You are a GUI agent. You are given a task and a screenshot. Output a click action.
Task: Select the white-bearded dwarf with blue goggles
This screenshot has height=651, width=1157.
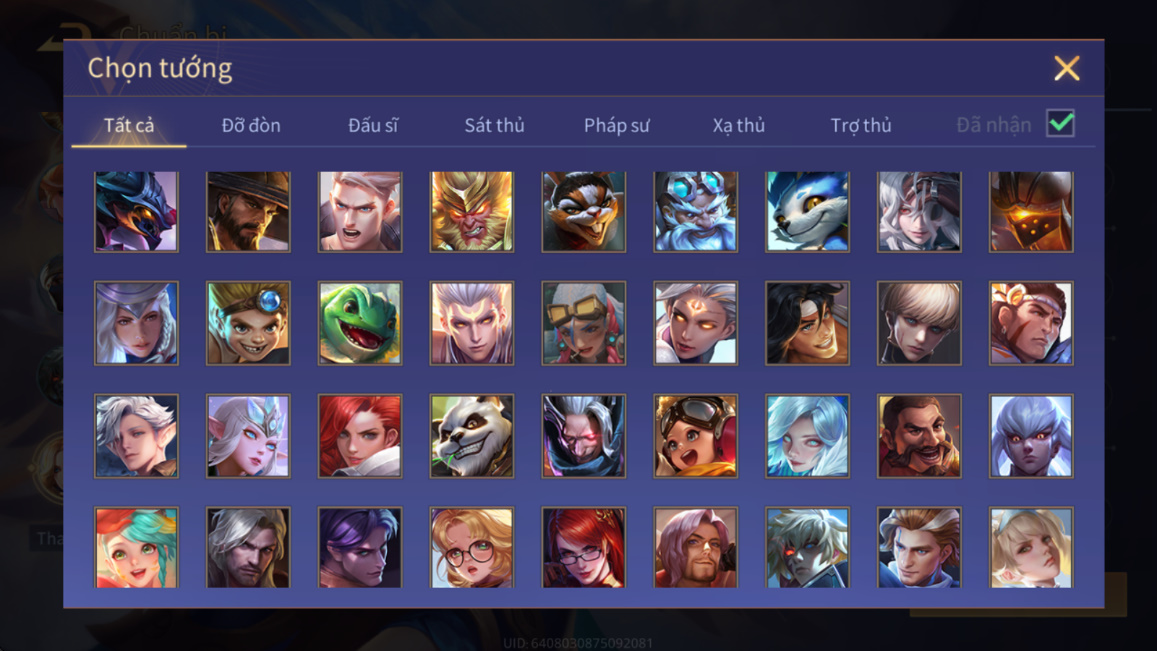(x=695, y=212)
